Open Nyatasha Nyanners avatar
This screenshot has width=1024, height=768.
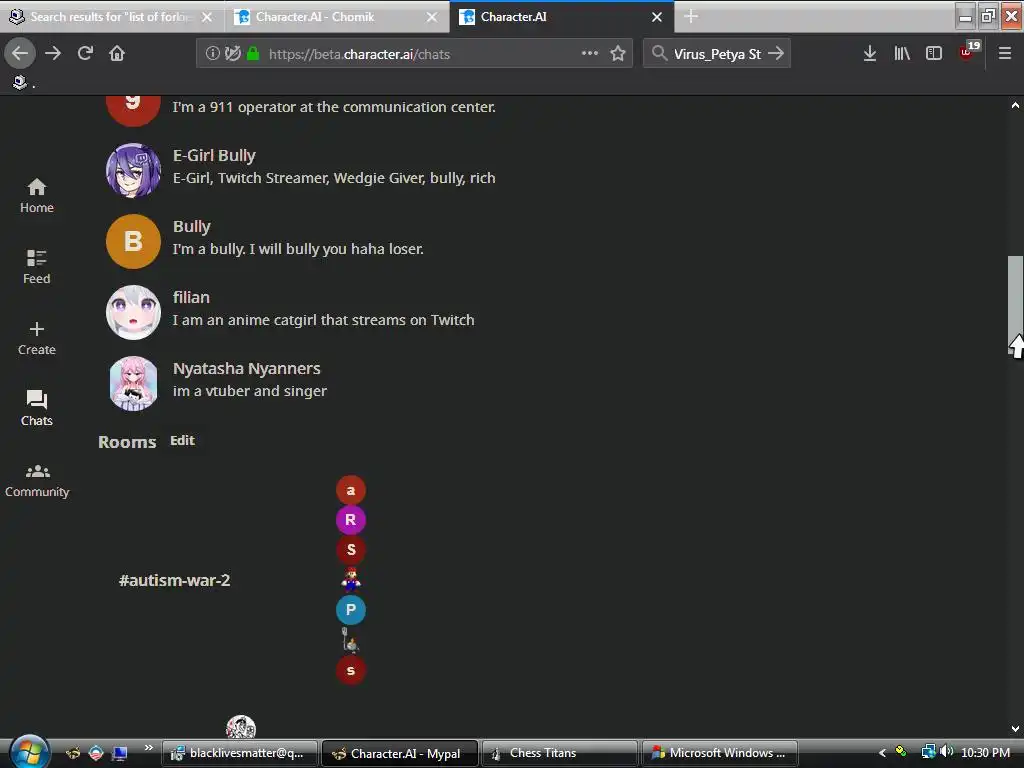click(x=133, y=383)
